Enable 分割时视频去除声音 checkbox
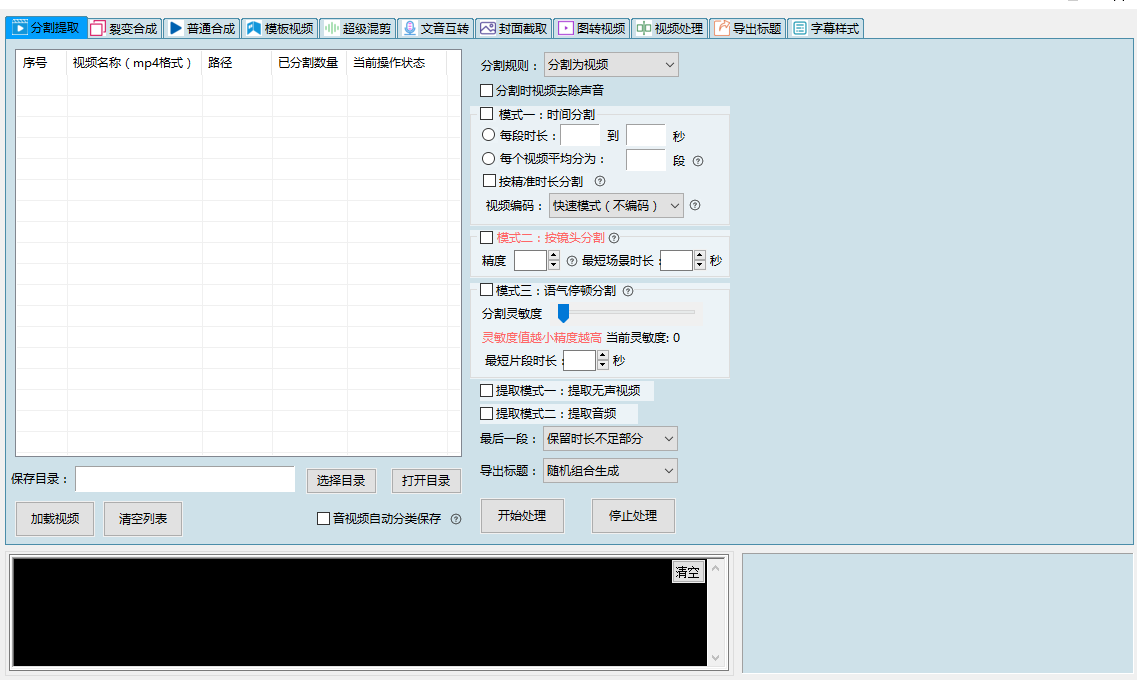The image size is (1137, 680). [486, 90]
